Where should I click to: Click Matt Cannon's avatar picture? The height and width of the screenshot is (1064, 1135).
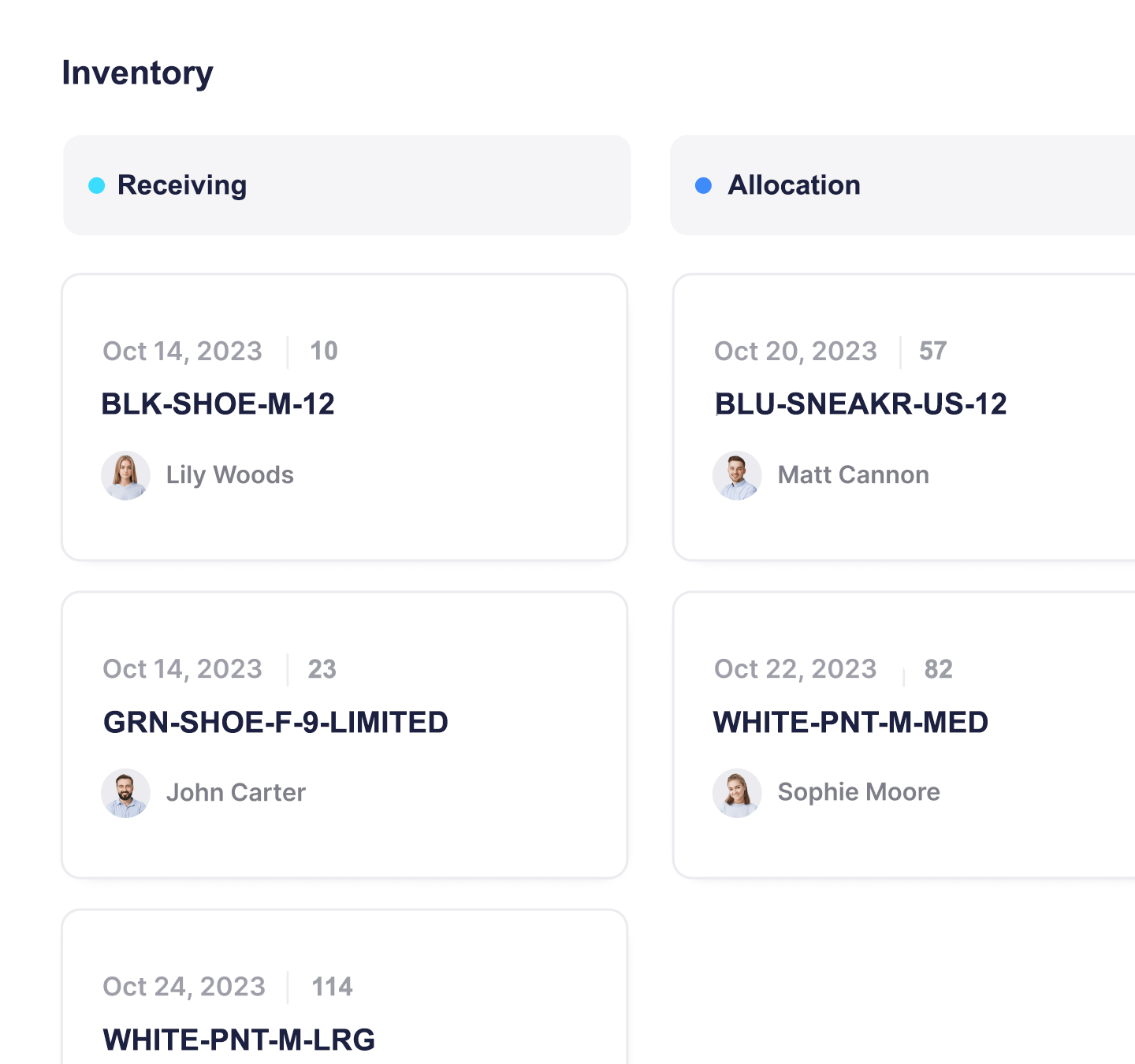(737, 475)
